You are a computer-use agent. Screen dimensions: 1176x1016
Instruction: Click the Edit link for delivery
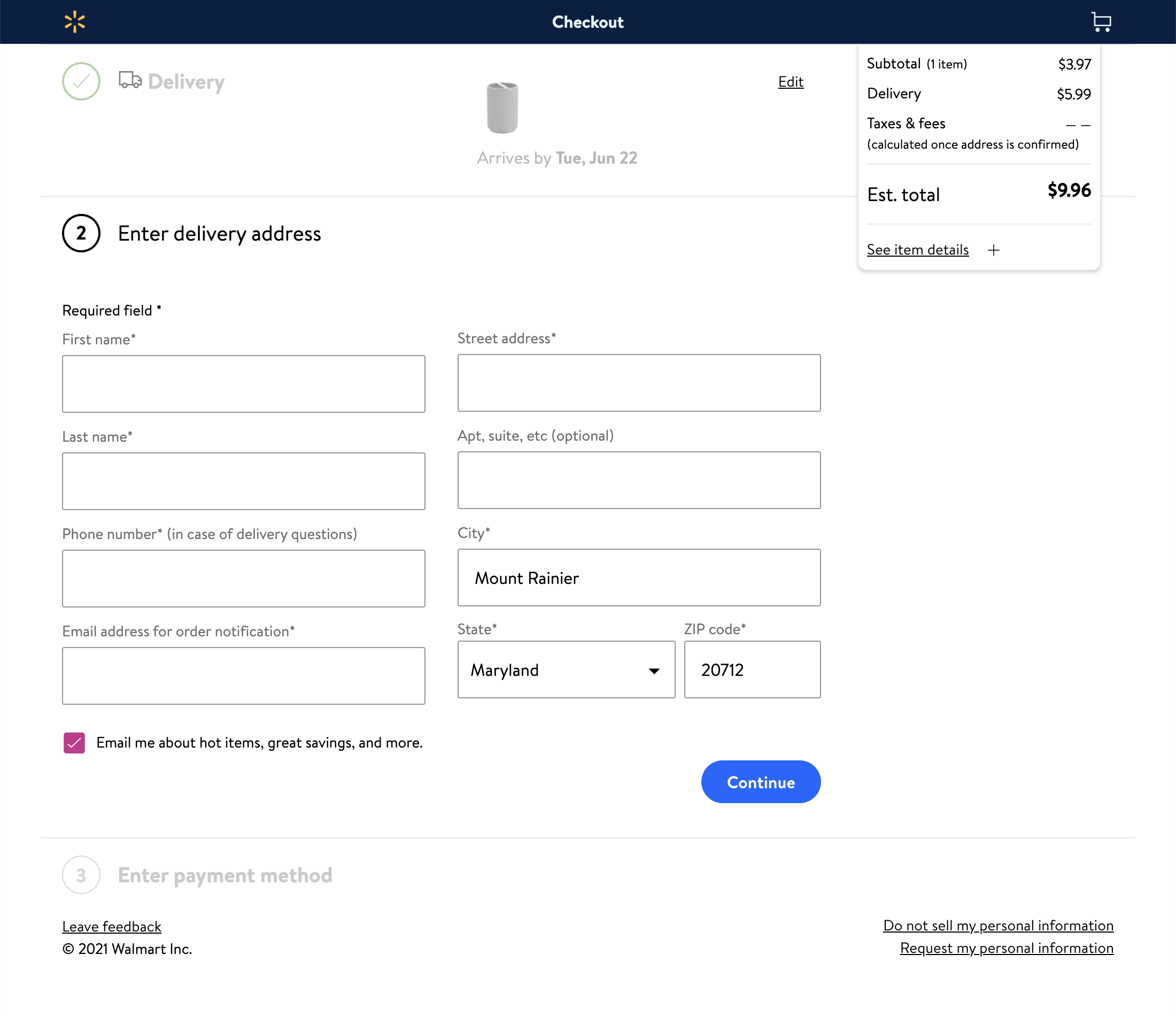click(x=790, y=82)
